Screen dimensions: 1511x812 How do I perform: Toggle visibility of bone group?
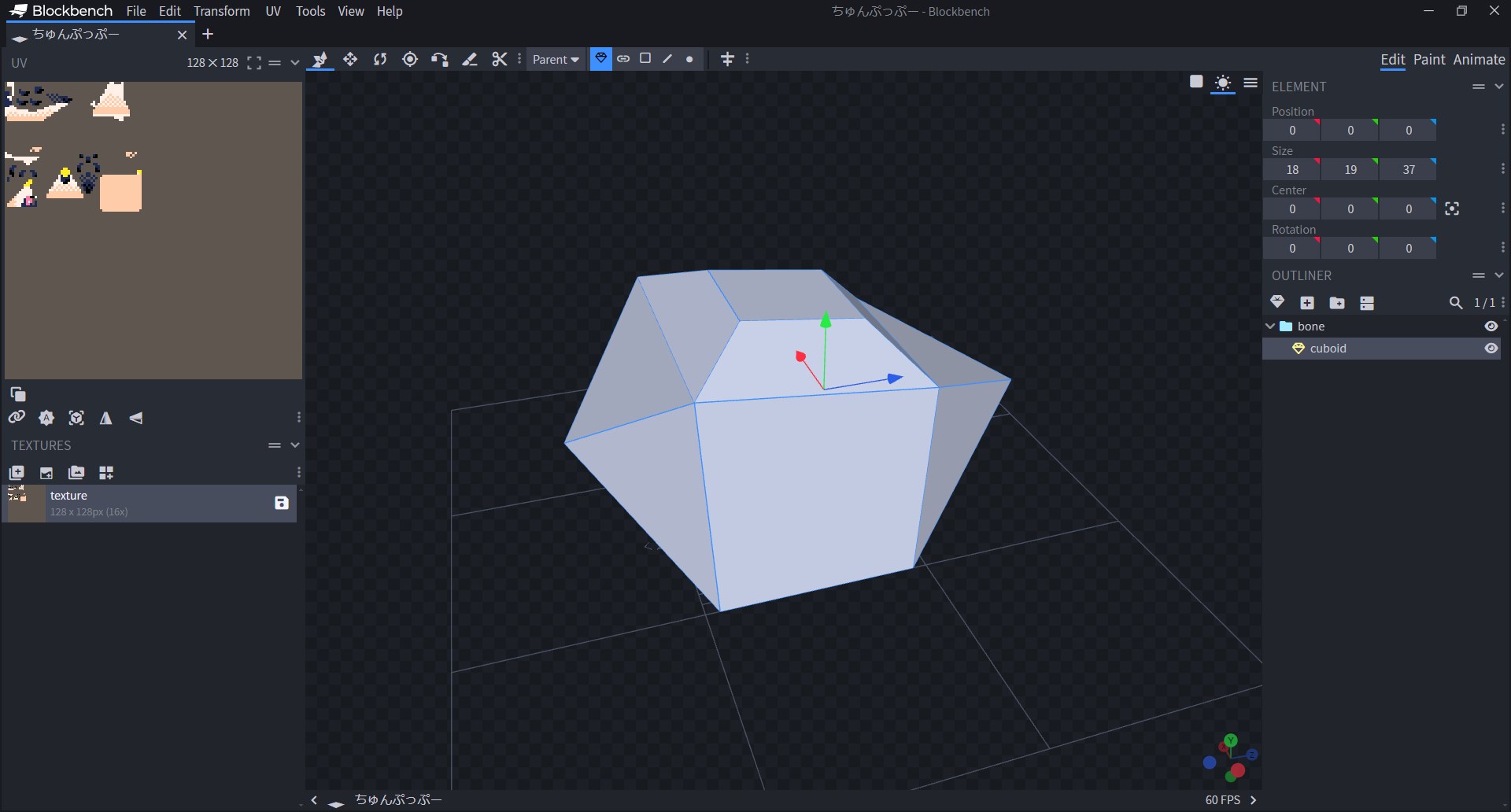1491,327
